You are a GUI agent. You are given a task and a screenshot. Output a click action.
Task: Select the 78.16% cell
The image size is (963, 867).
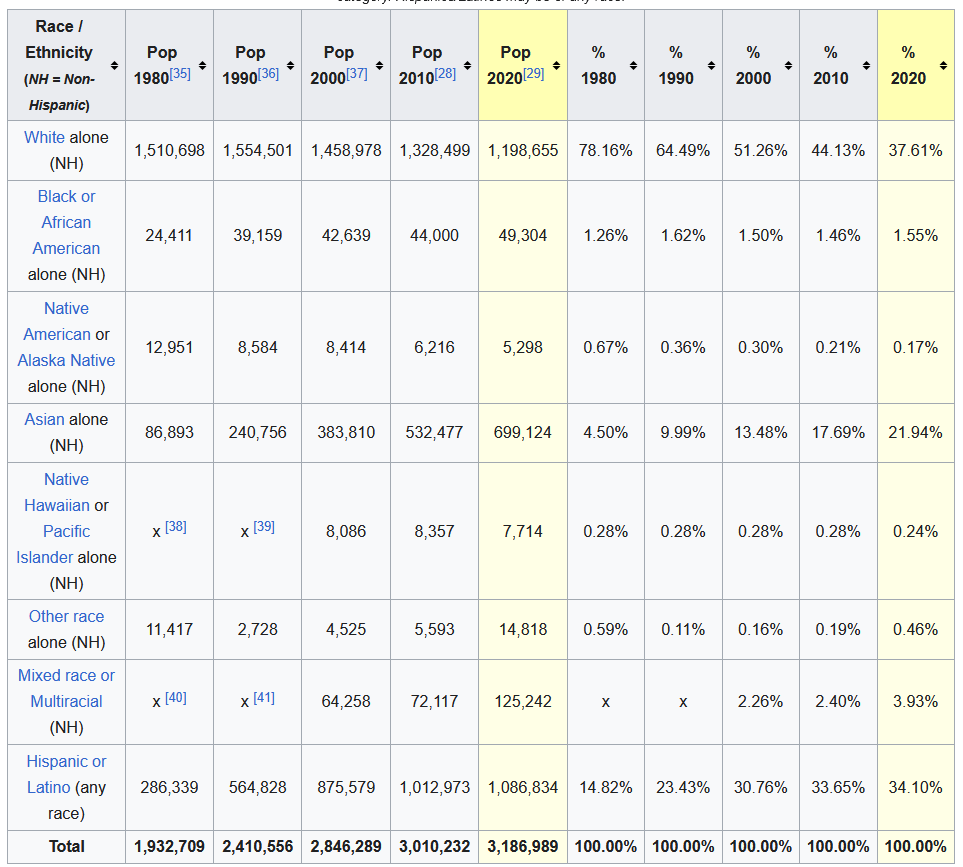pyautogui.click(x=606, y=150)
